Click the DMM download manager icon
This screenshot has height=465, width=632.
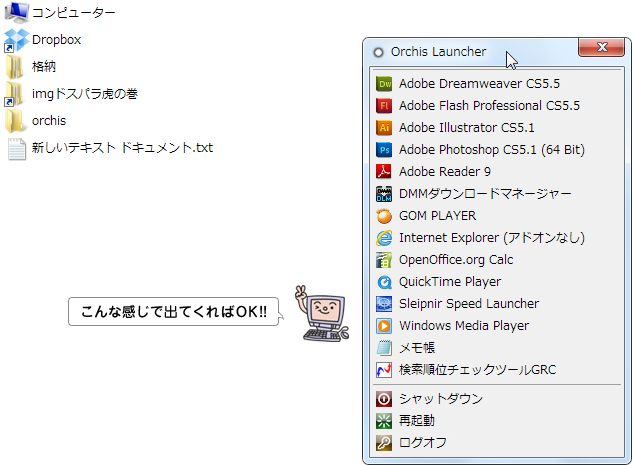pyautogui.click(x=384, y=194)
